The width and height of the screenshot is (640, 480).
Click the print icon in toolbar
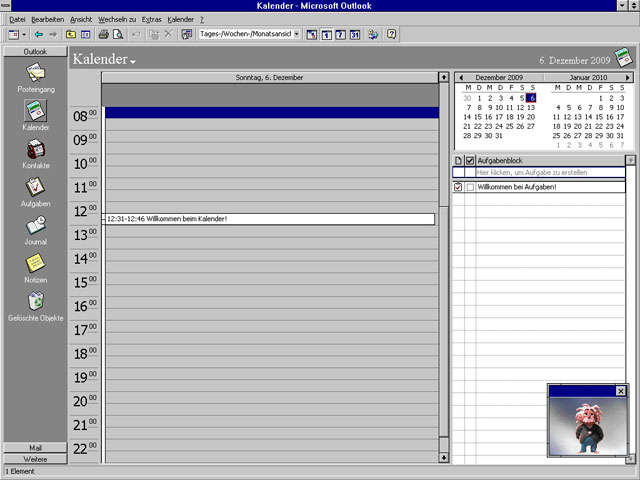tap(103, 34)
